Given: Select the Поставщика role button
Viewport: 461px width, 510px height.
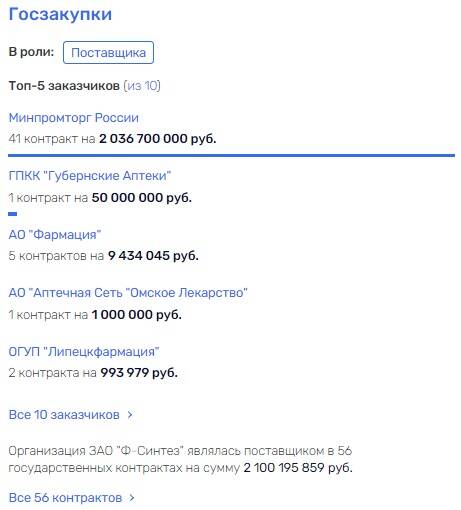Looking at the screenshot, I should pyautogui.click(x=108, y=52).
